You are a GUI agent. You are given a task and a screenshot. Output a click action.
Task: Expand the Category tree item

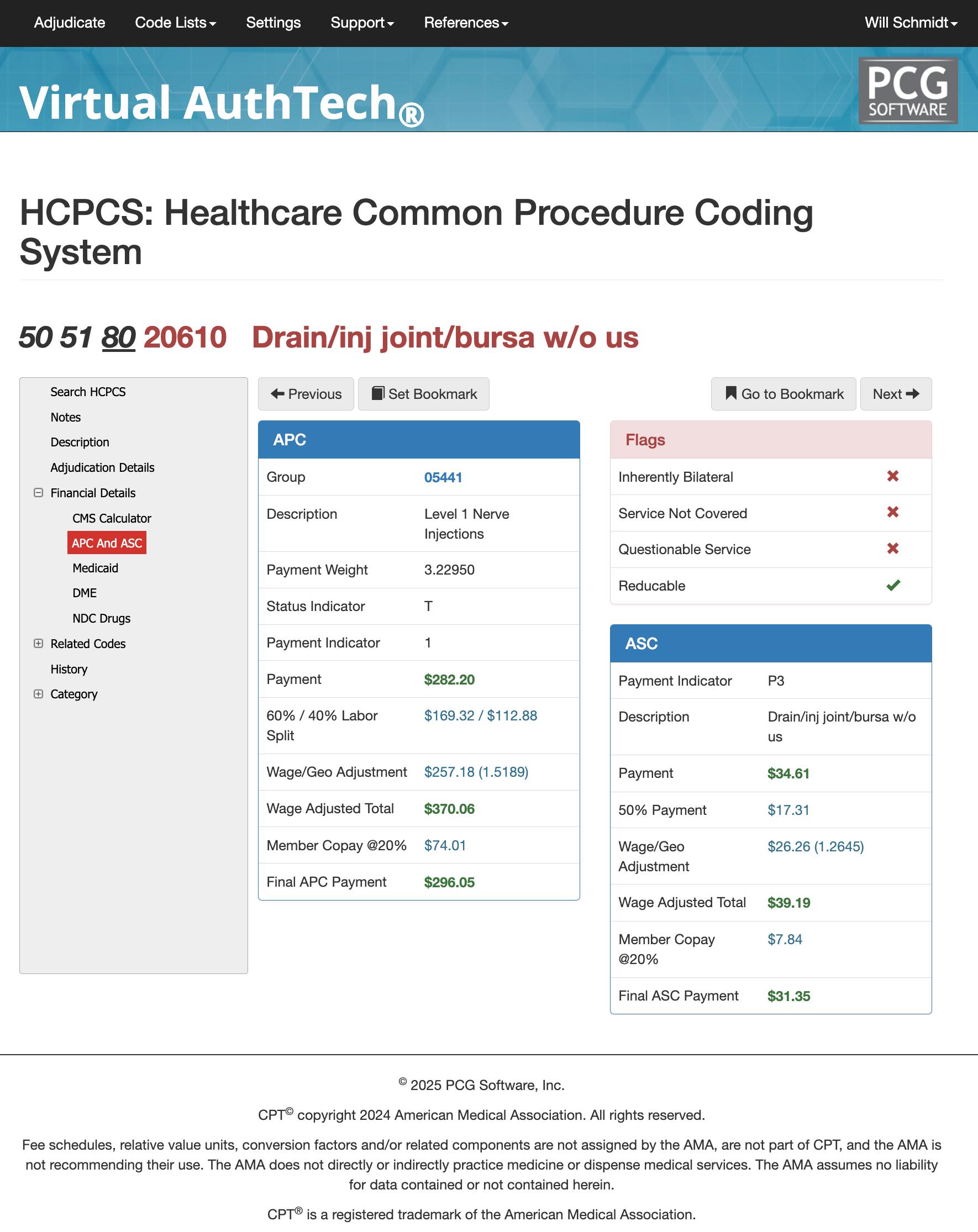(x=38, y=694)
